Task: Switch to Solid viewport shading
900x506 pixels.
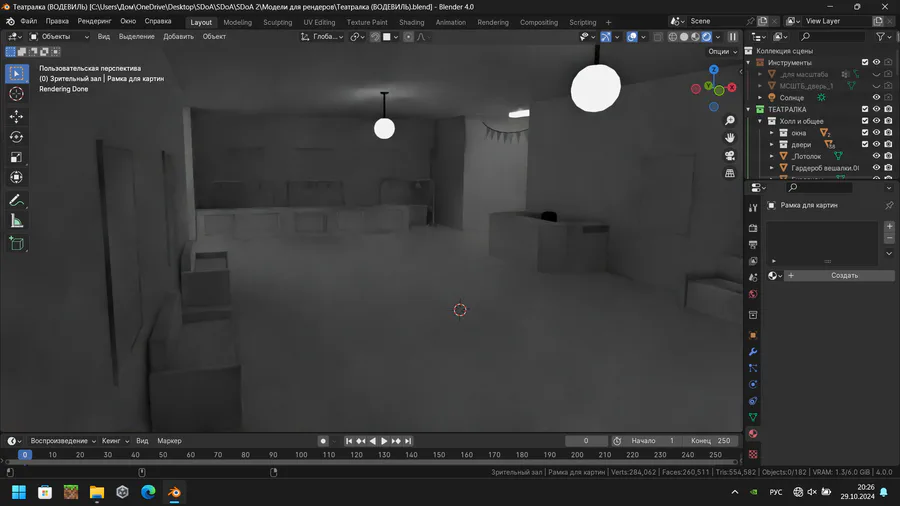Action: tap(684, 37)
